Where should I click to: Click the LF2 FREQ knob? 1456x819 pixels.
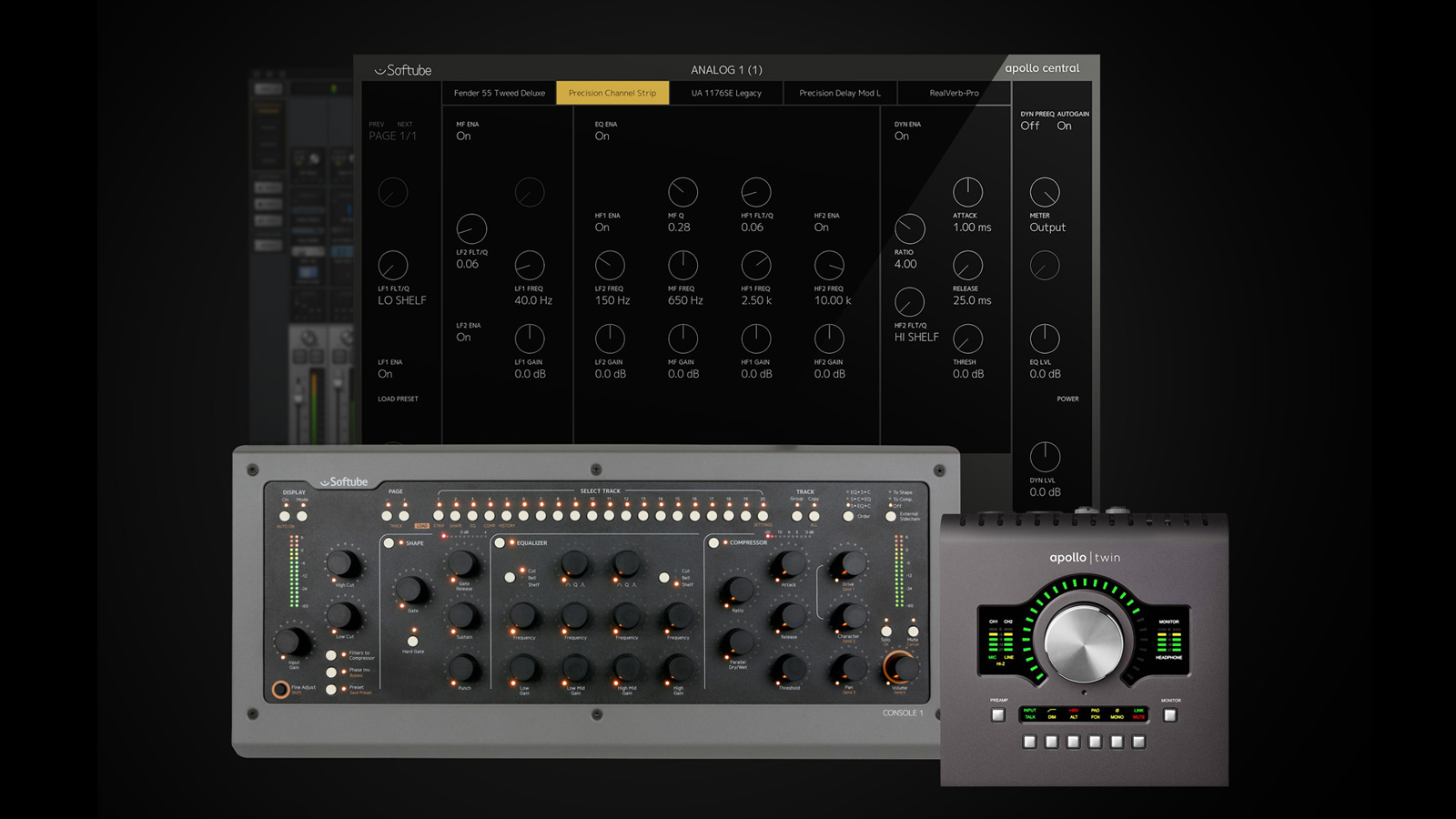click(610, 265)
